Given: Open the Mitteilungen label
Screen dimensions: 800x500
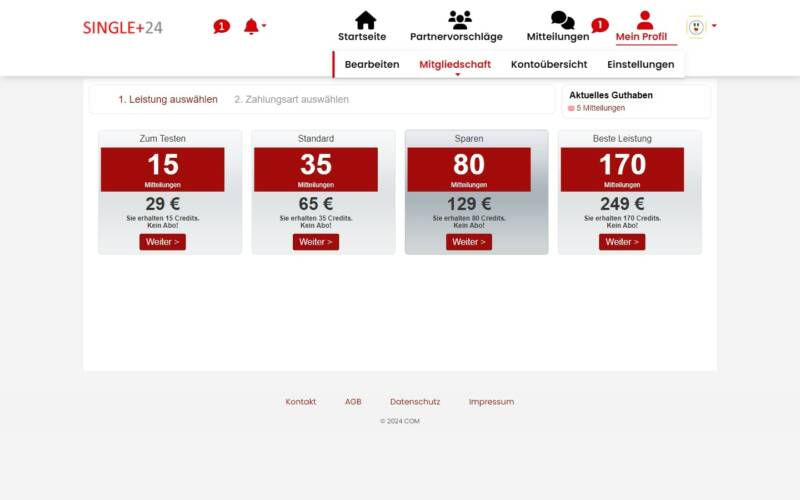Looking at the screenshot, I should [x=558, y=37].
